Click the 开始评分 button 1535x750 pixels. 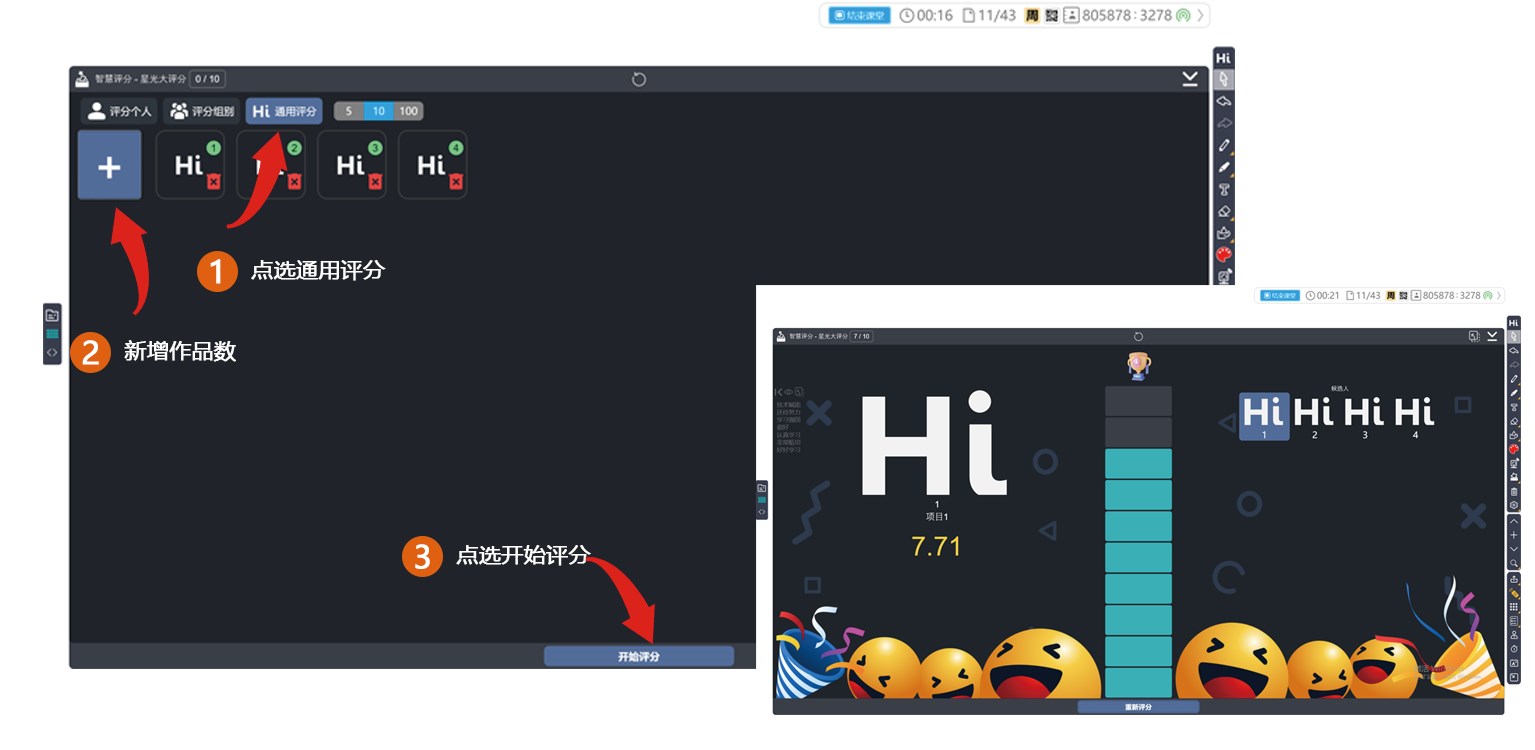[638, 657]
